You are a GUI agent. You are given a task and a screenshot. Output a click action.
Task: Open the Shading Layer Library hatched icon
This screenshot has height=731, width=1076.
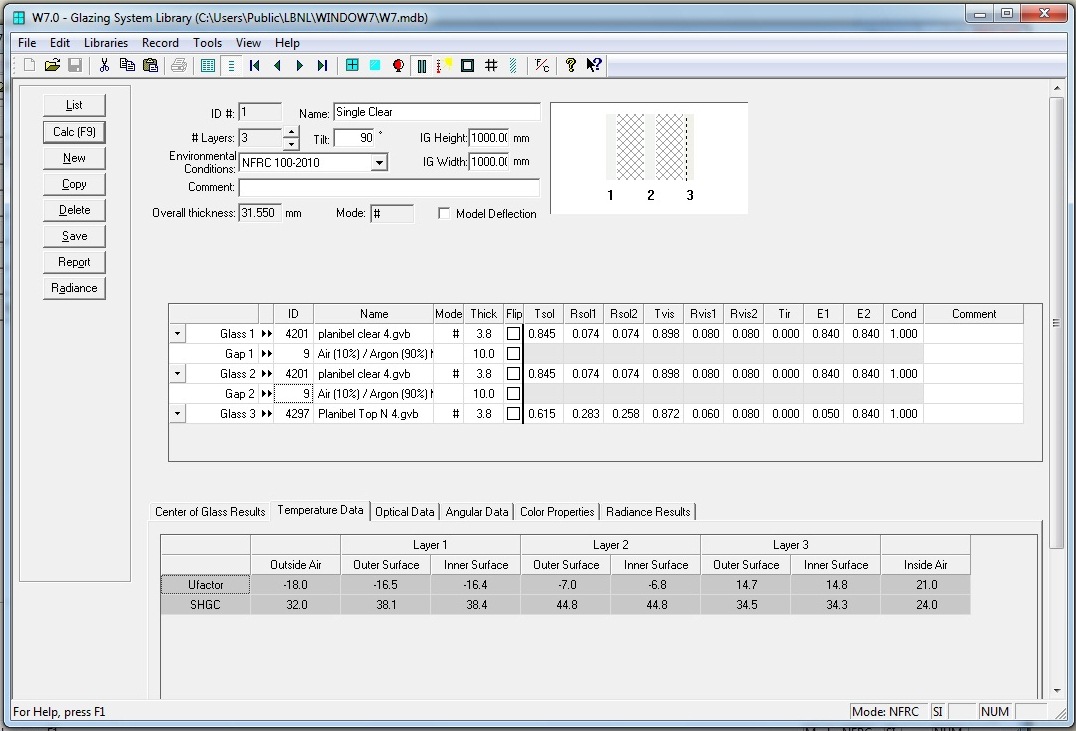tap(513, 65)
